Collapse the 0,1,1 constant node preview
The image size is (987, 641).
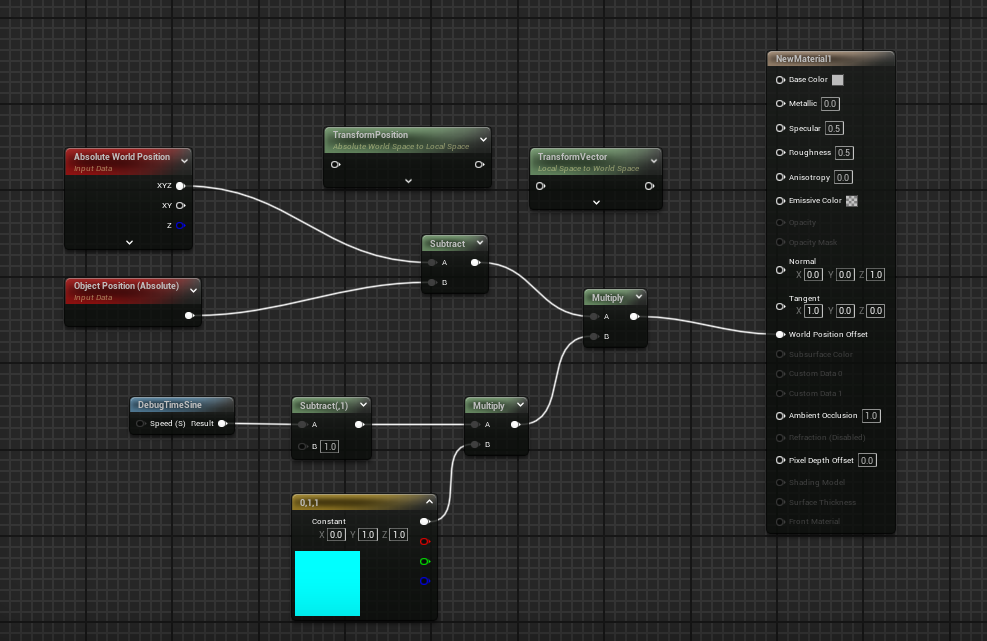tap(429, 502)
